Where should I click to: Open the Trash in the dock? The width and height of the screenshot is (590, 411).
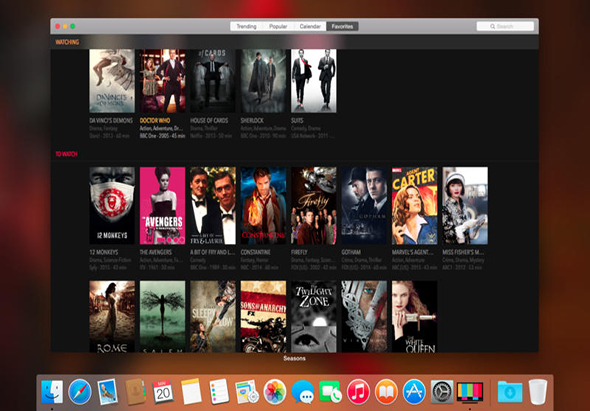click(x=538, y=392)
